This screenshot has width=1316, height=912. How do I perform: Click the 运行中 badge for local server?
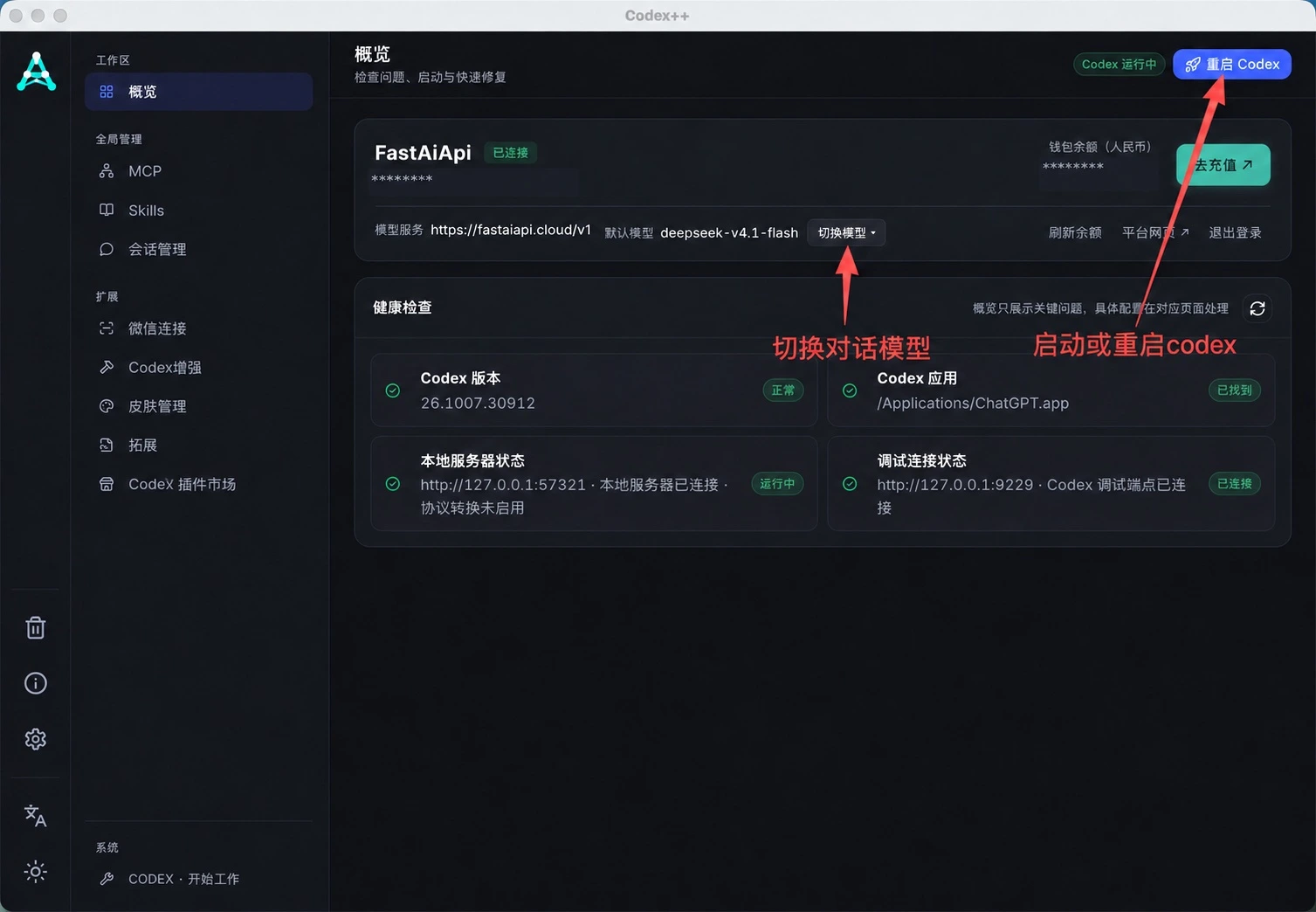click(777, 484)
